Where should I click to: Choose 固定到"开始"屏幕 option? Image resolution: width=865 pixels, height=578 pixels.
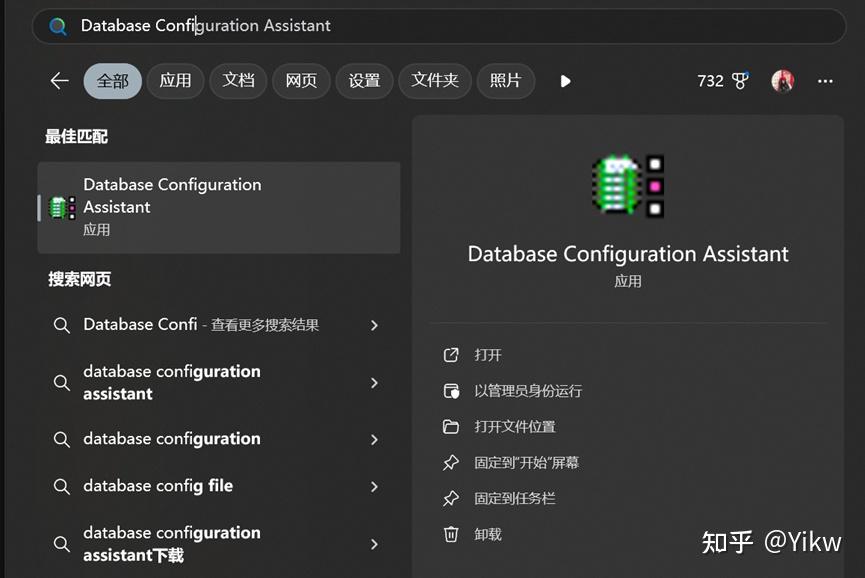pyautogui.click(x=526, y=463)
